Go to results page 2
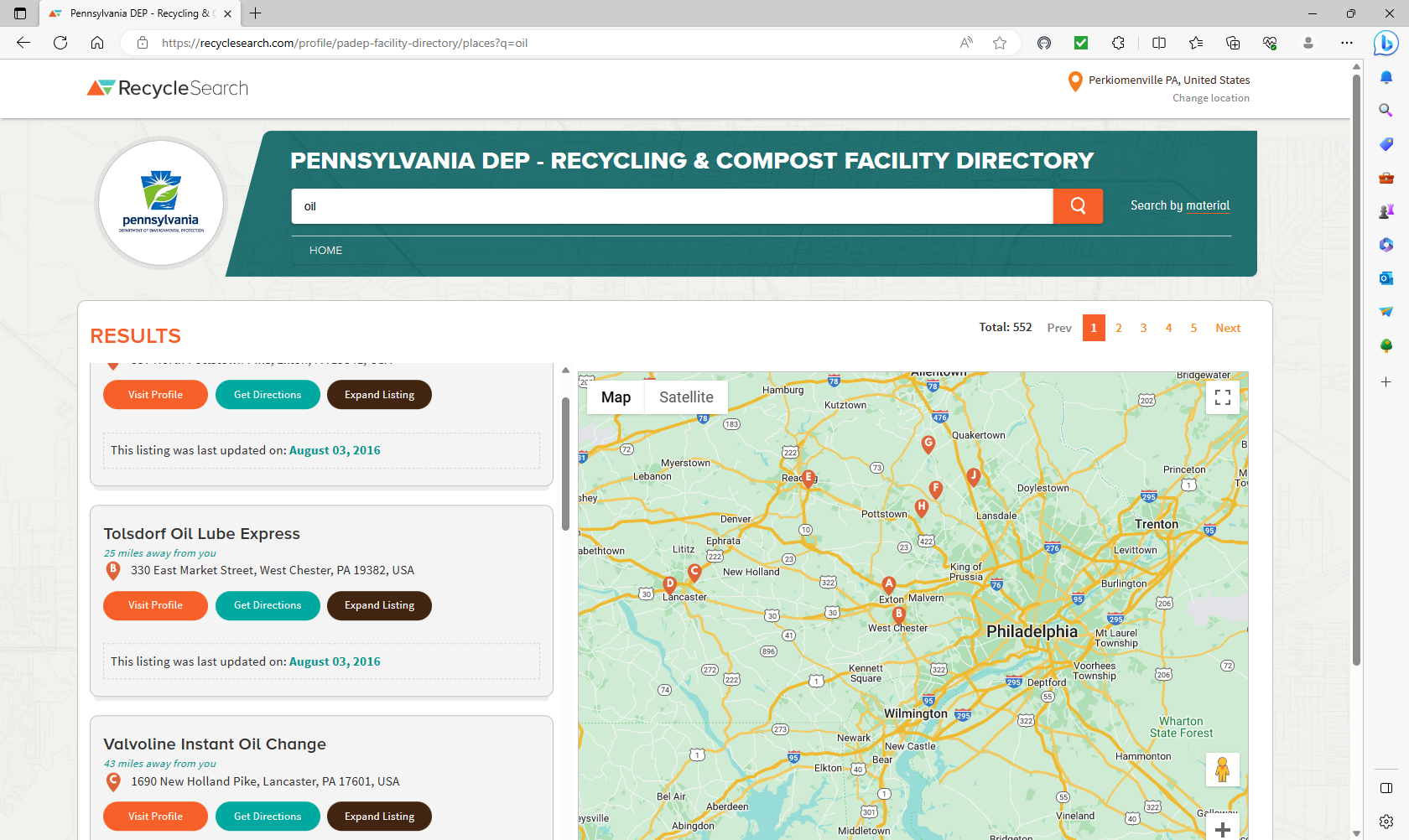 [x=1119, y=328]
